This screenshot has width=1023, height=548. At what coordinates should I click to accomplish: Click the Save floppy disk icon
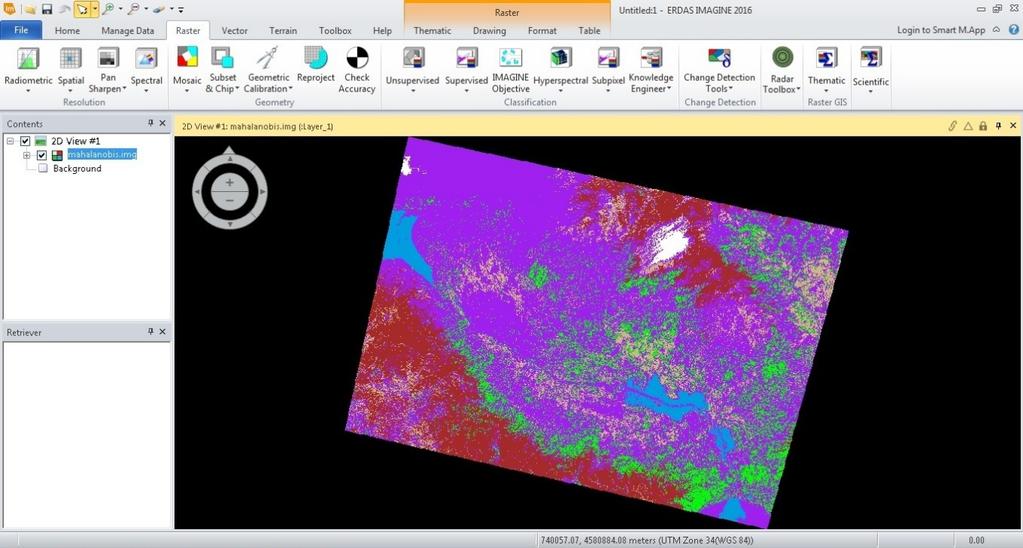(x=47, y=9)
